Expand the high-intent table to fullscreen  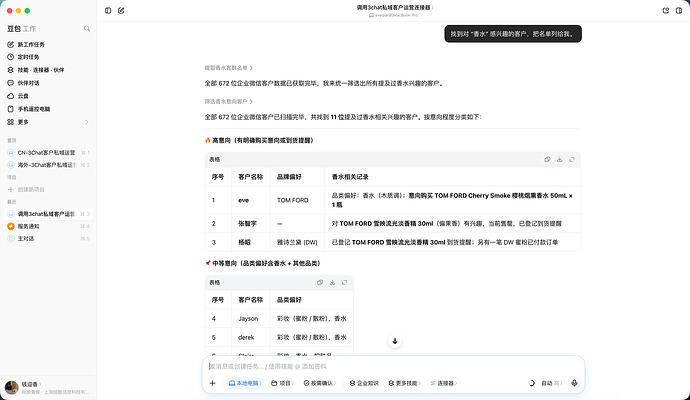(x=572, y=159)
